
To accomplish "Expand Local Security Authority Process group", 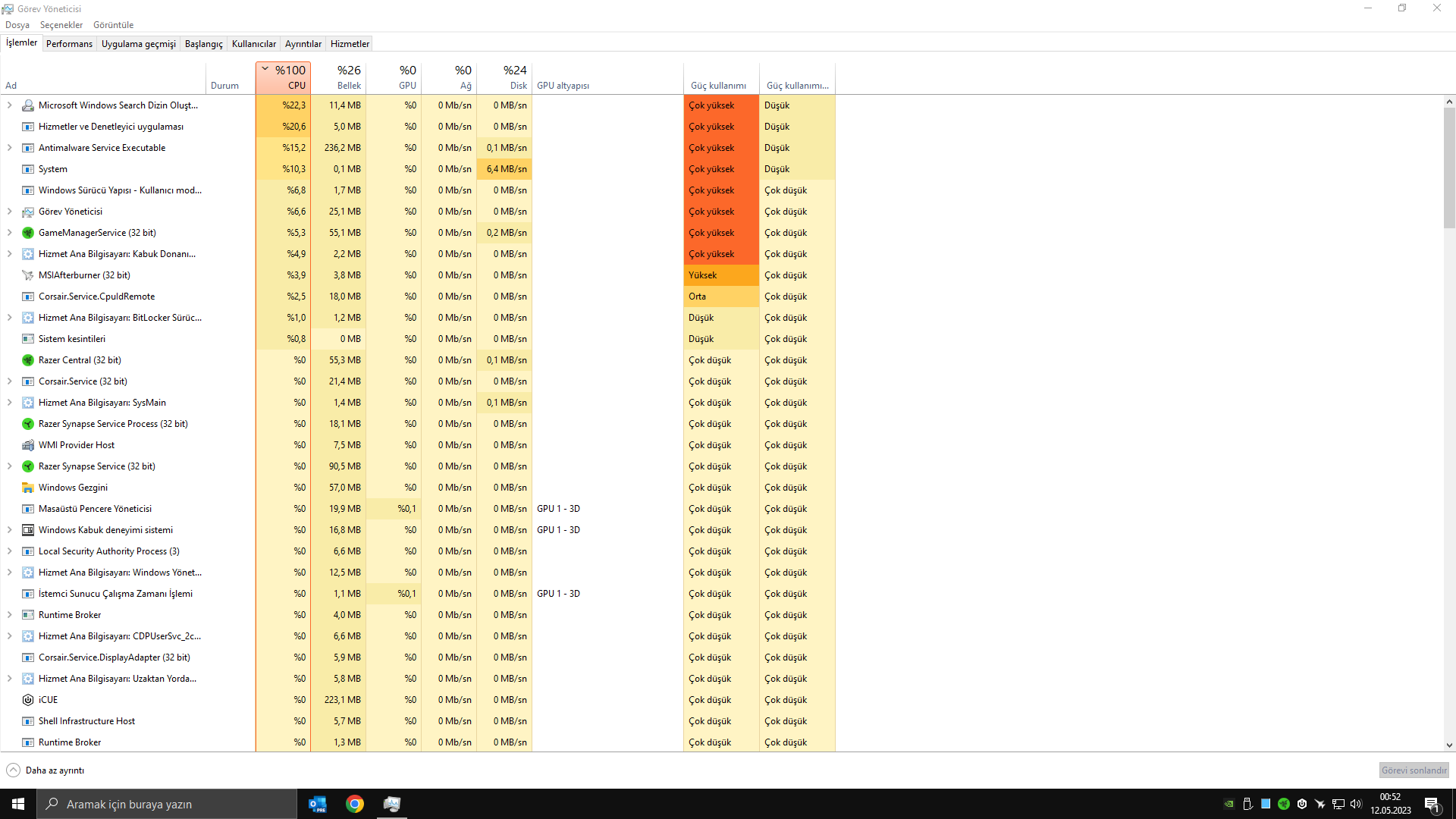I will pos(9,551).
